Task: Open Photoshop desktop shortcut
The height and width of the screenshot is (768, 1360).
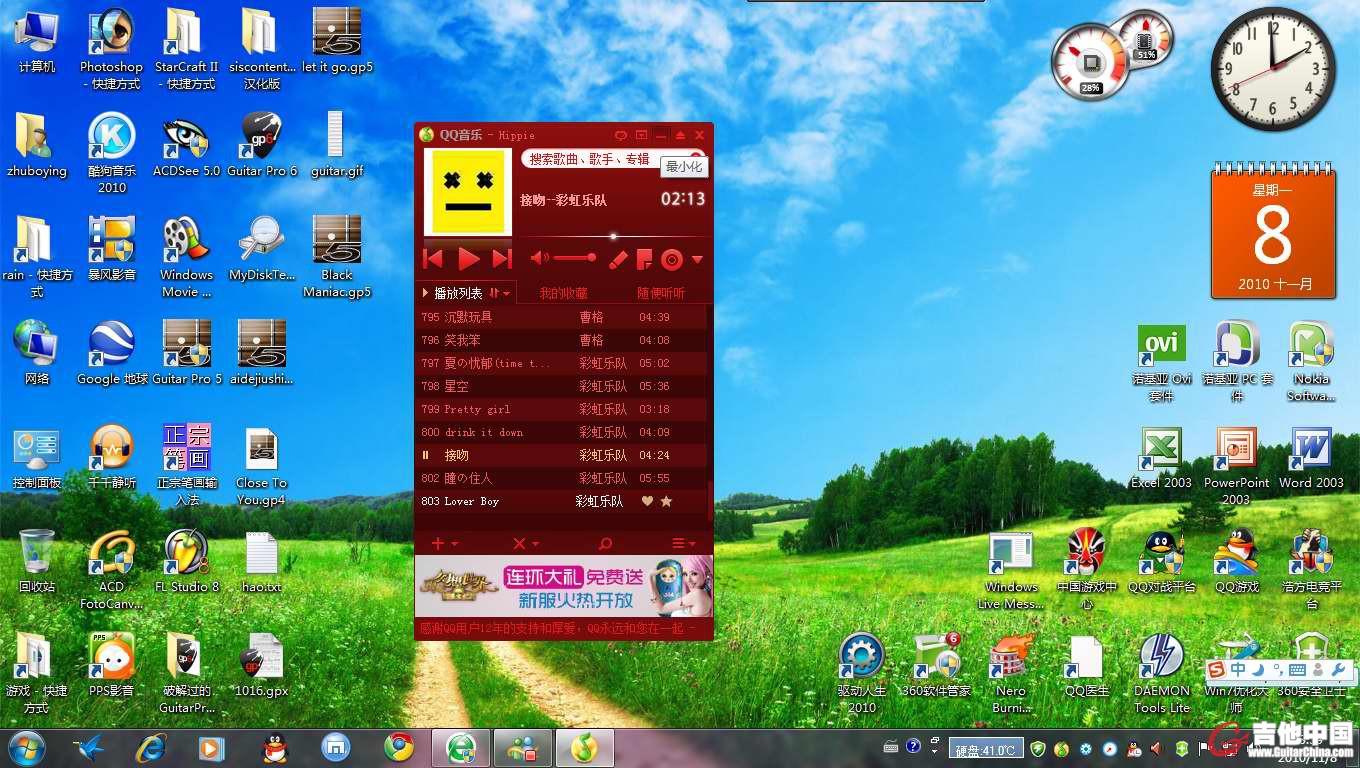Action: [111, 49]
